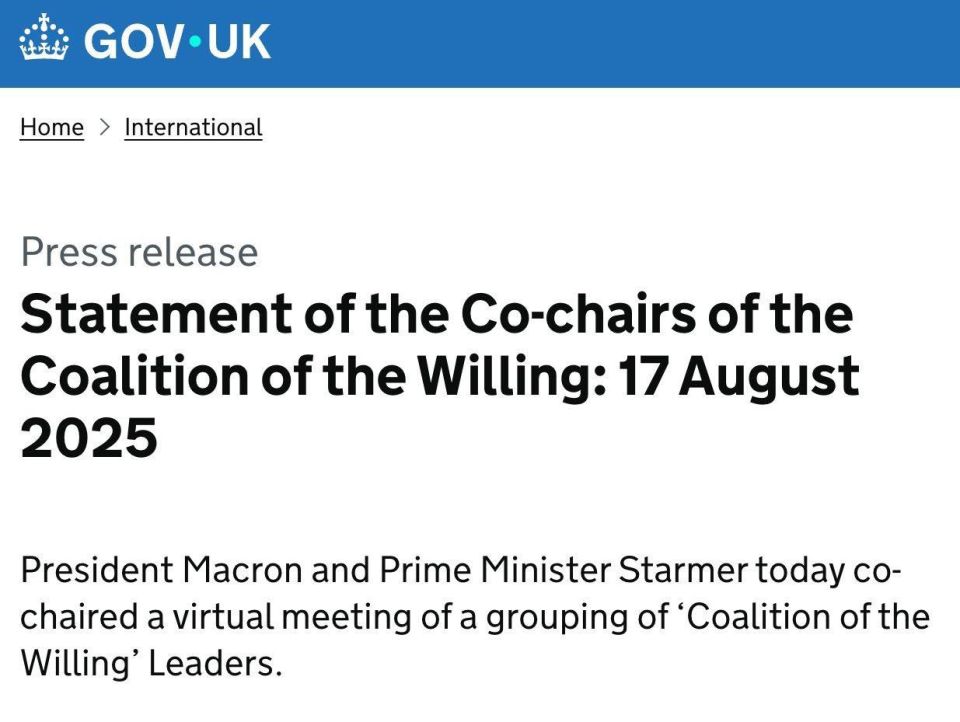960x722 pixels.
Task: Select the GOV.UK logo
Action: [145, 42]
